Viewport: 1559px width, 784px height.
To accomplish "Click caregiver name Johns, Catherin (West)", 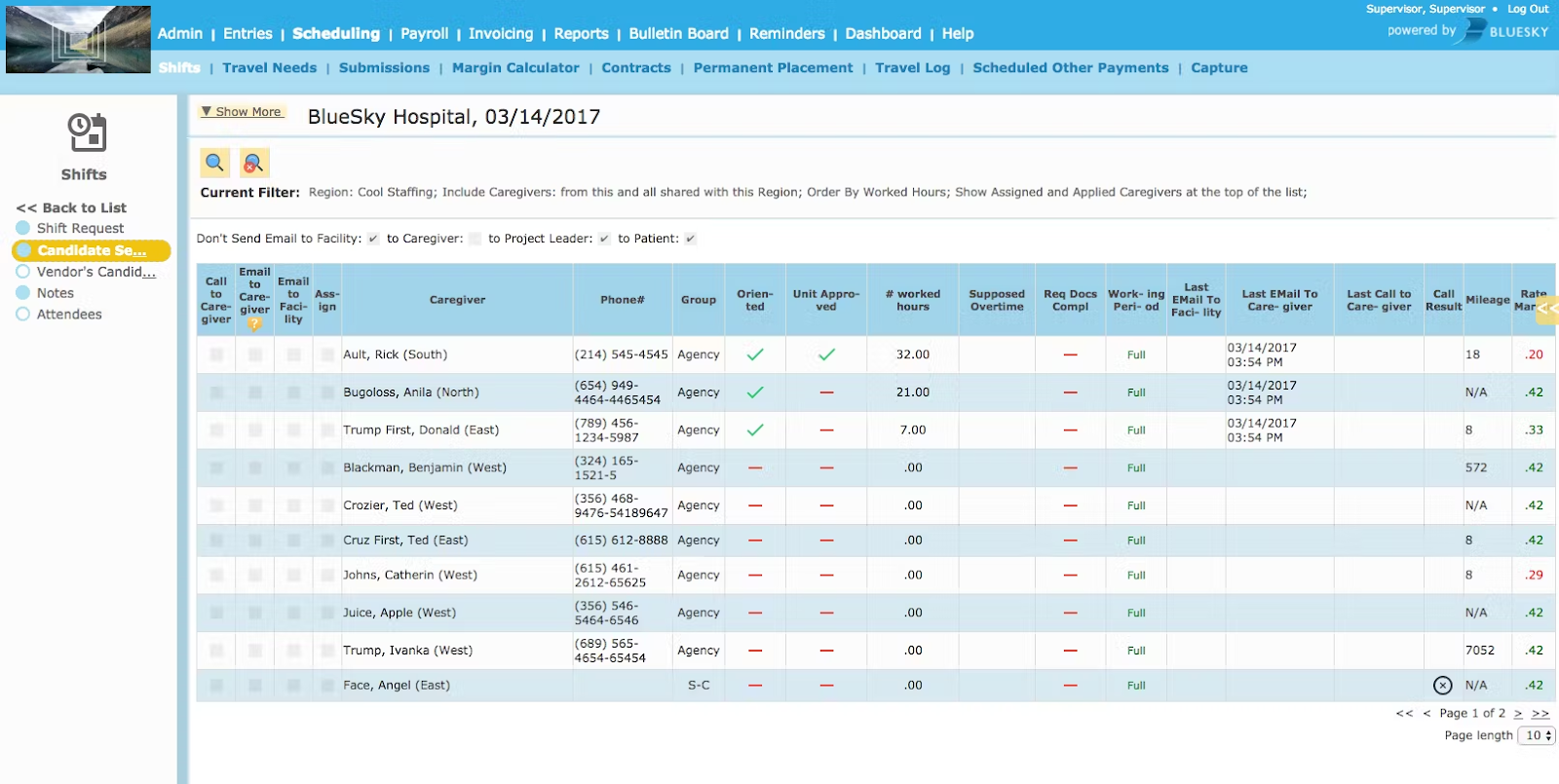I will click(x=410, y=576).
